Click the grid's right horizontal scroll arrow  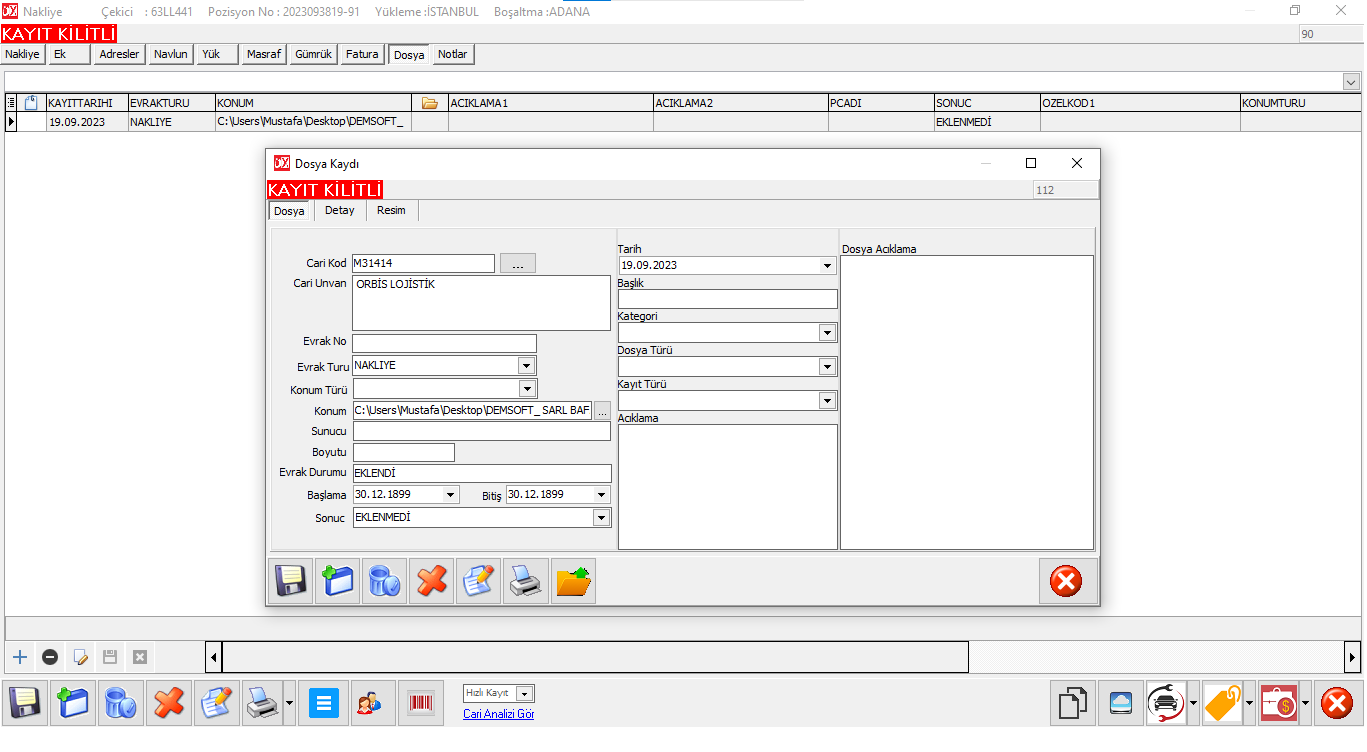click(1352, 657)
